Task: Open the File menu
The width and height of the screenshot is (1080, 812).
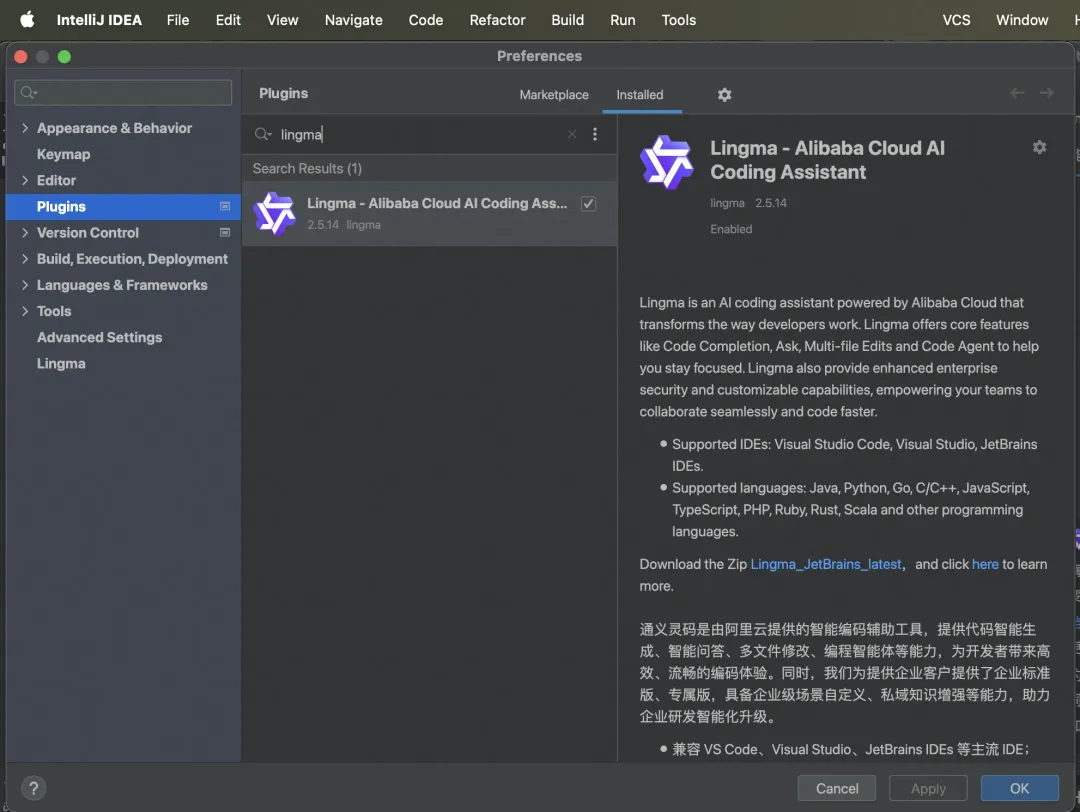Action: 178,20
